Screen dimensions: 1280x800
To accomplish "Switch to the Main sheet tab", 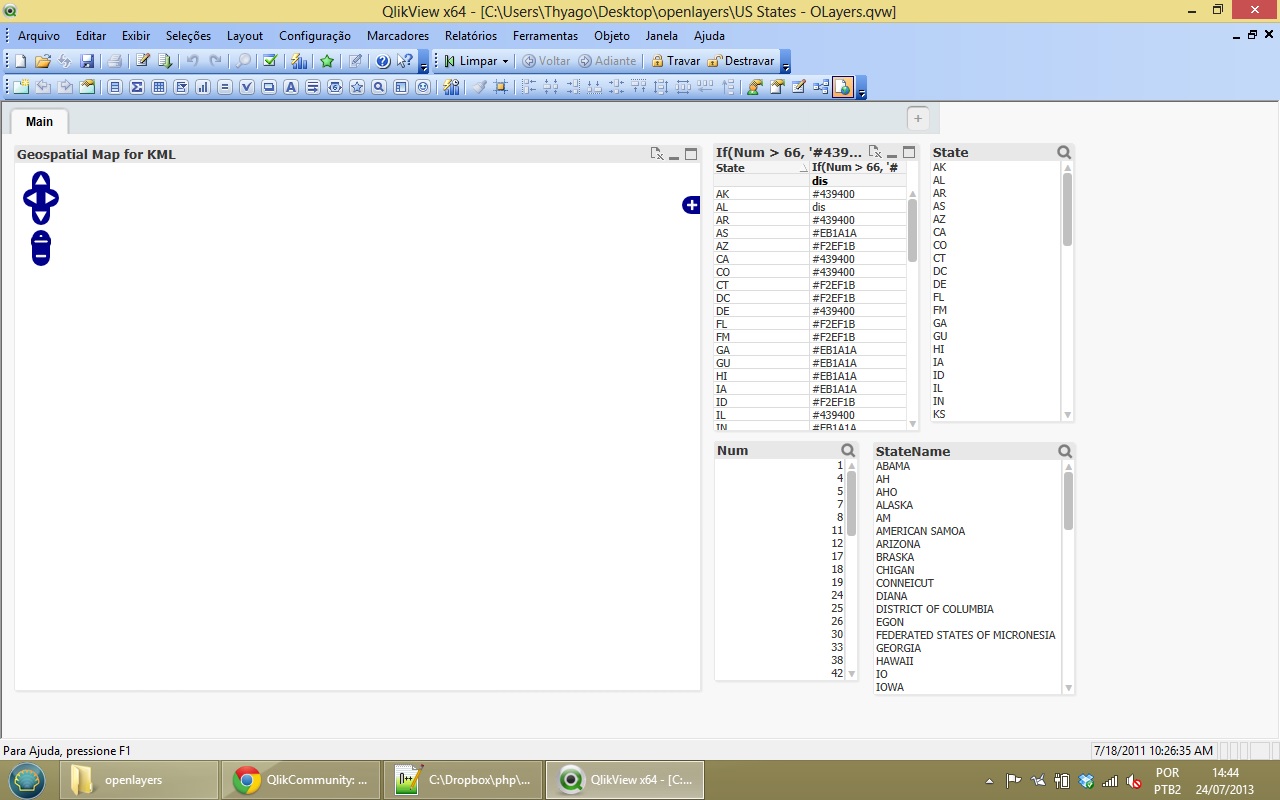I will click(40, 121).
